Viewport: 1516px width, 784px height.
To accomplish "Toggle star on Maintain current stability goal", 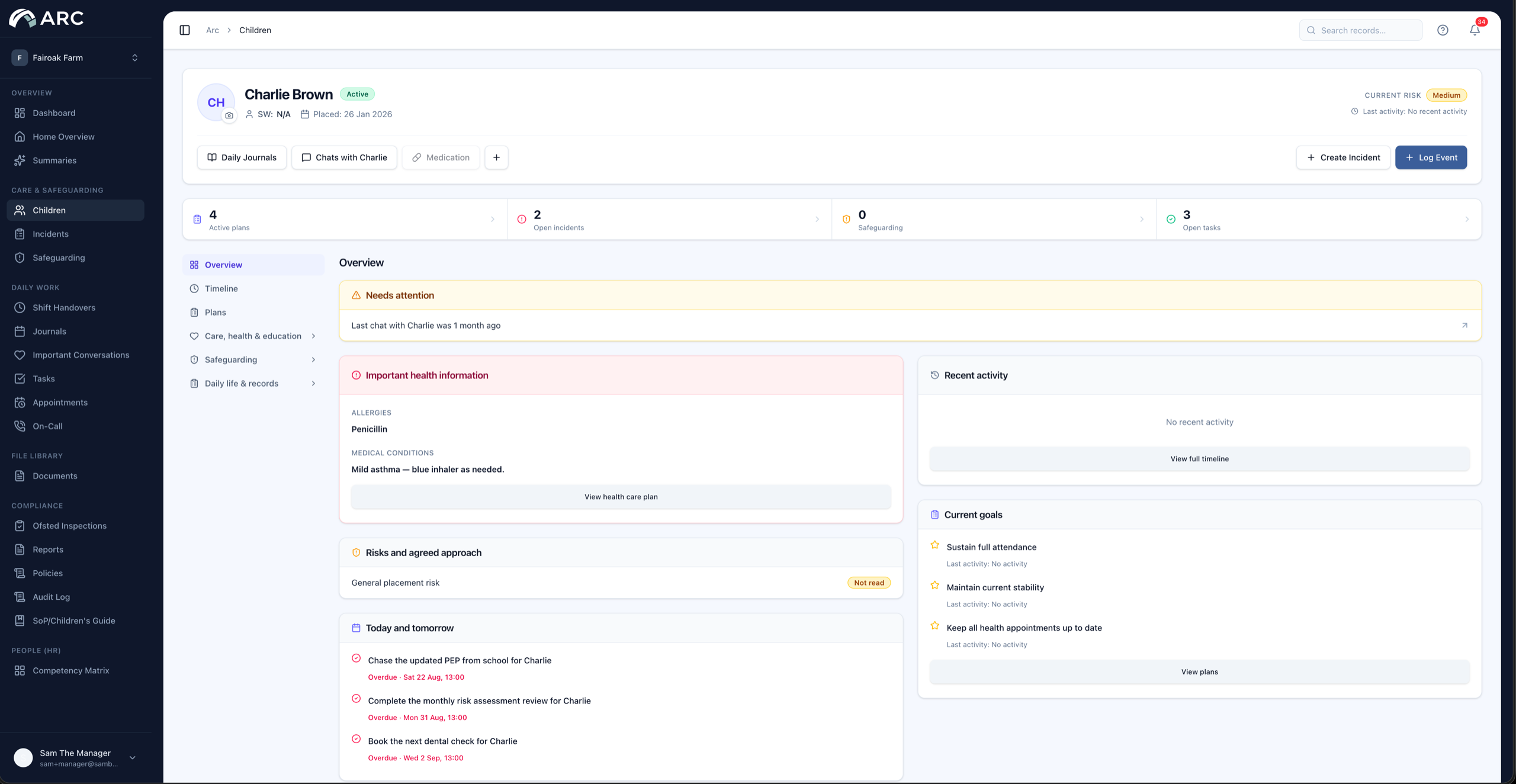I will (934, 585).
